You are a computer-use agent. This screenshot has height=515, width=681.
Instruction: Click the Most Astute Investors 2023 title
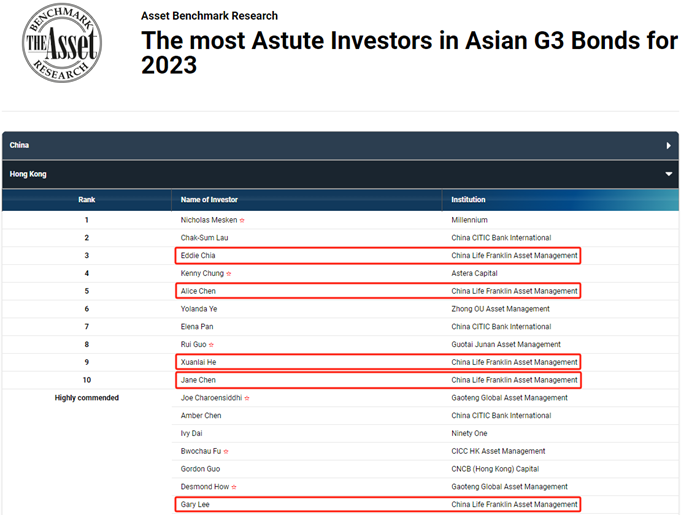coord(409,53)
